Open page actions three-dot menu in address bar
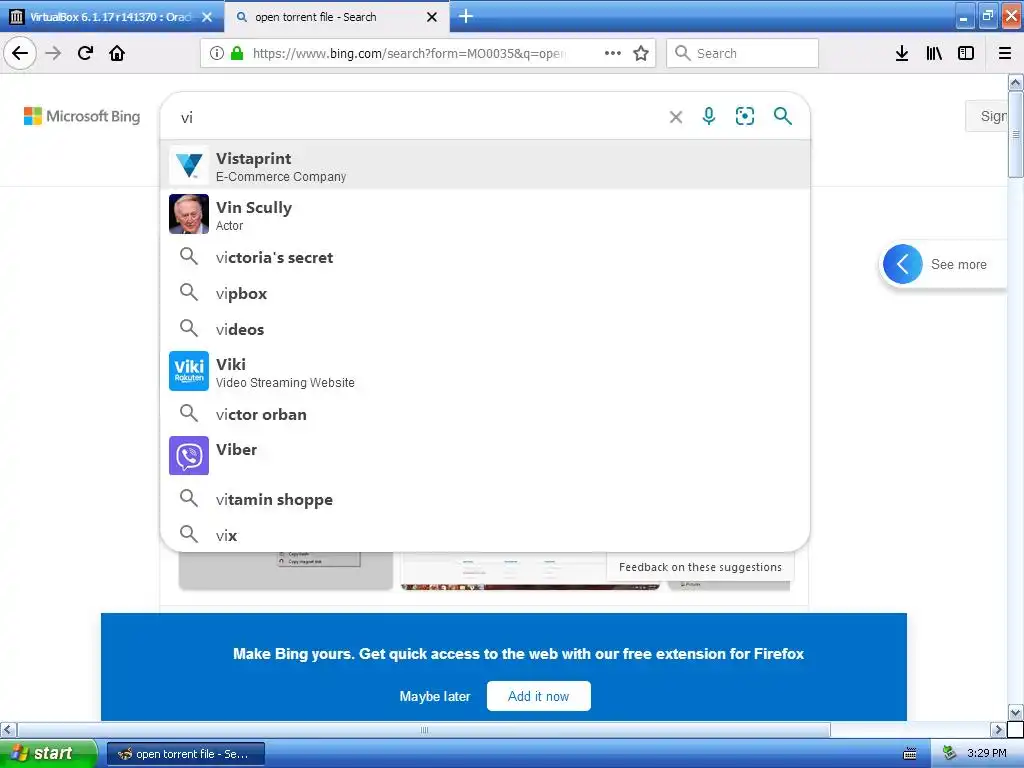Image resolution: width=1024 pixels, height=768 pixels. 613,53
